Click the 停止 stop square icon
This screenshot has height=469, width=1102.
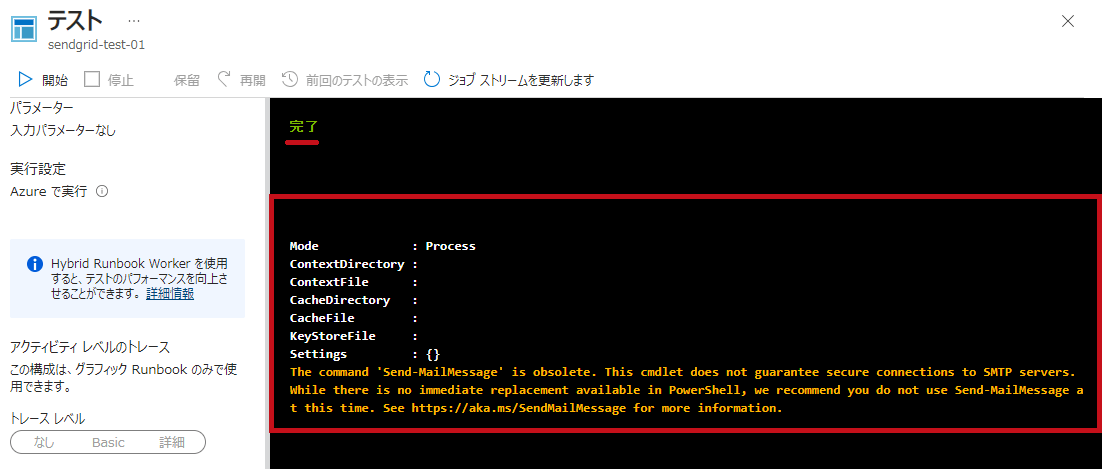point(92,79)
